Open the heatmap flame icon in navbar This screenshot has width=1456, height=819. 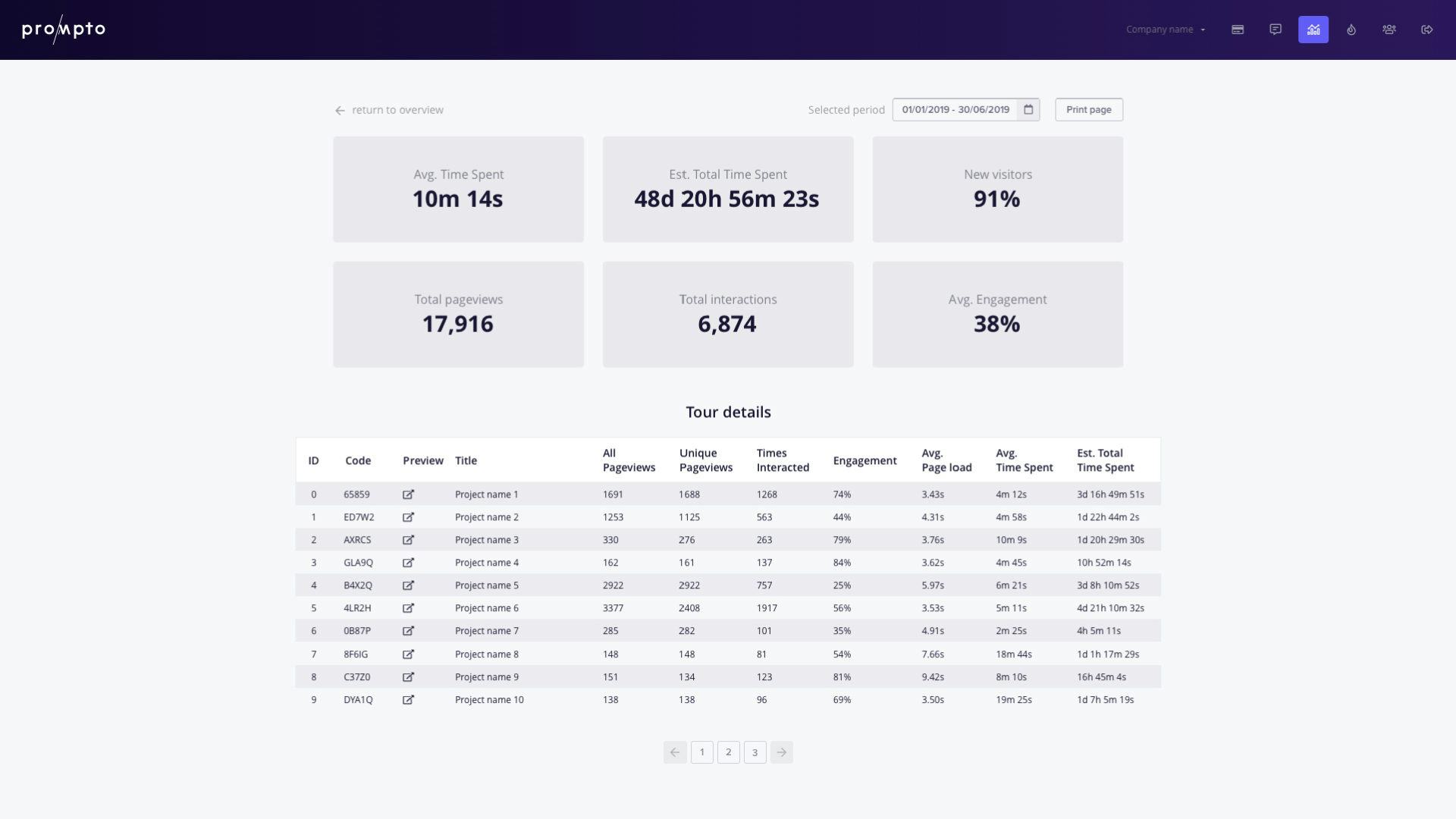1351,29
